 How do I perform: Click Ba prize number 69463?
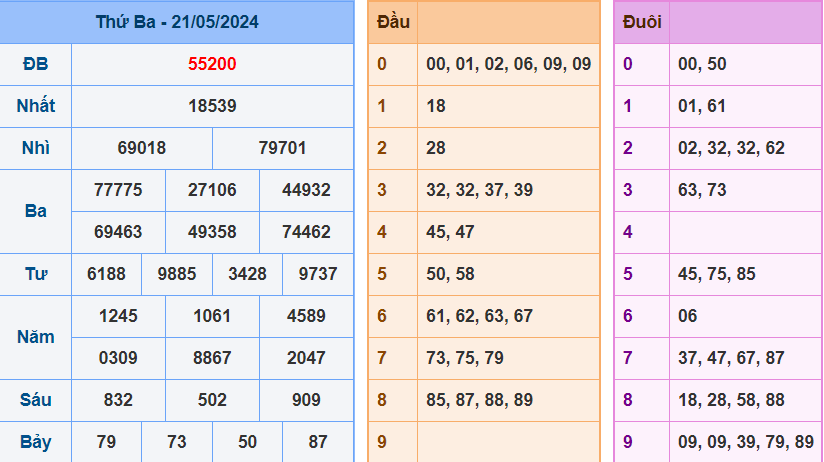point(118,232)
